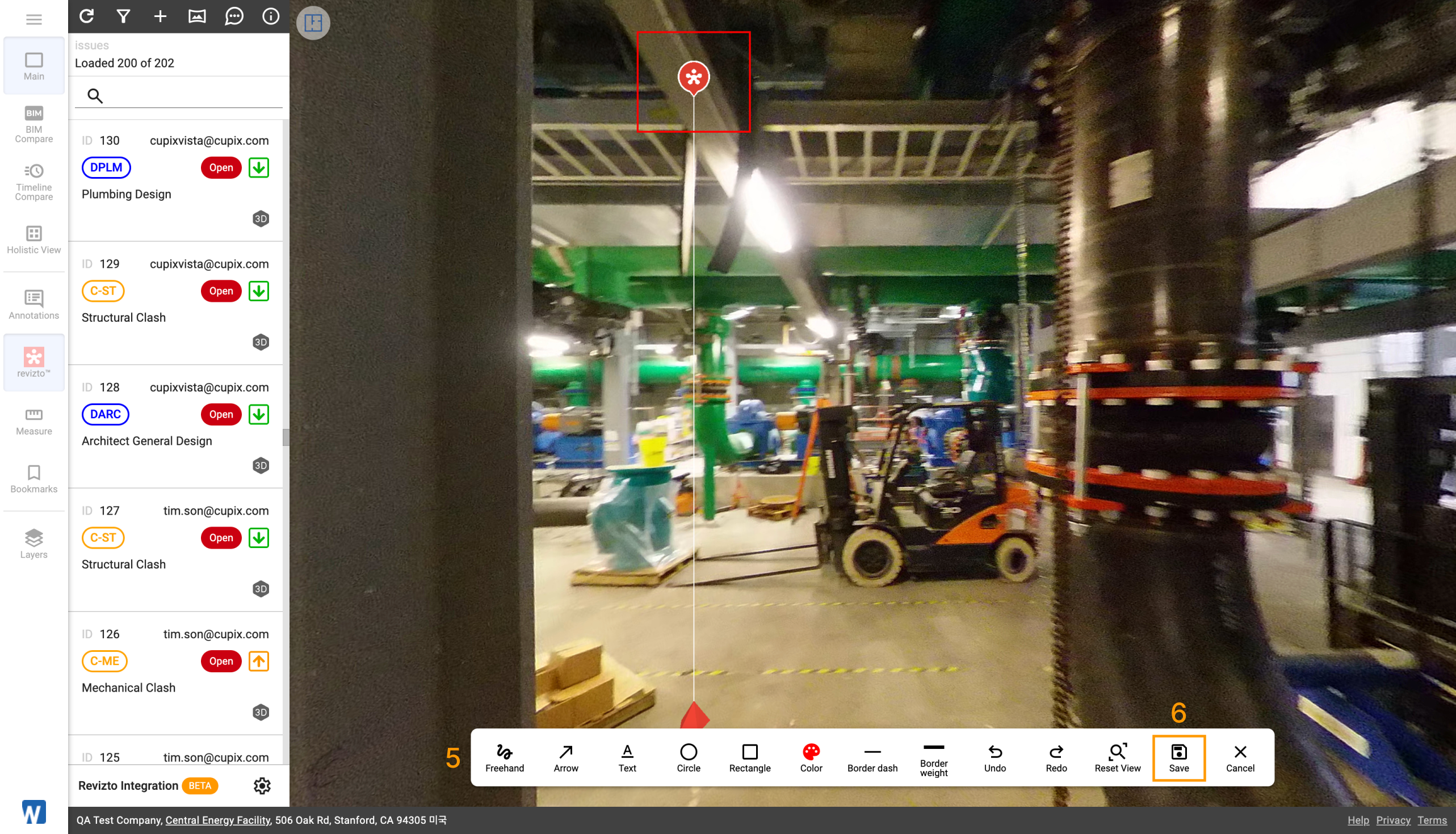Click the DARC tag on issue 128
The image size is (1456, 834).
106,414
